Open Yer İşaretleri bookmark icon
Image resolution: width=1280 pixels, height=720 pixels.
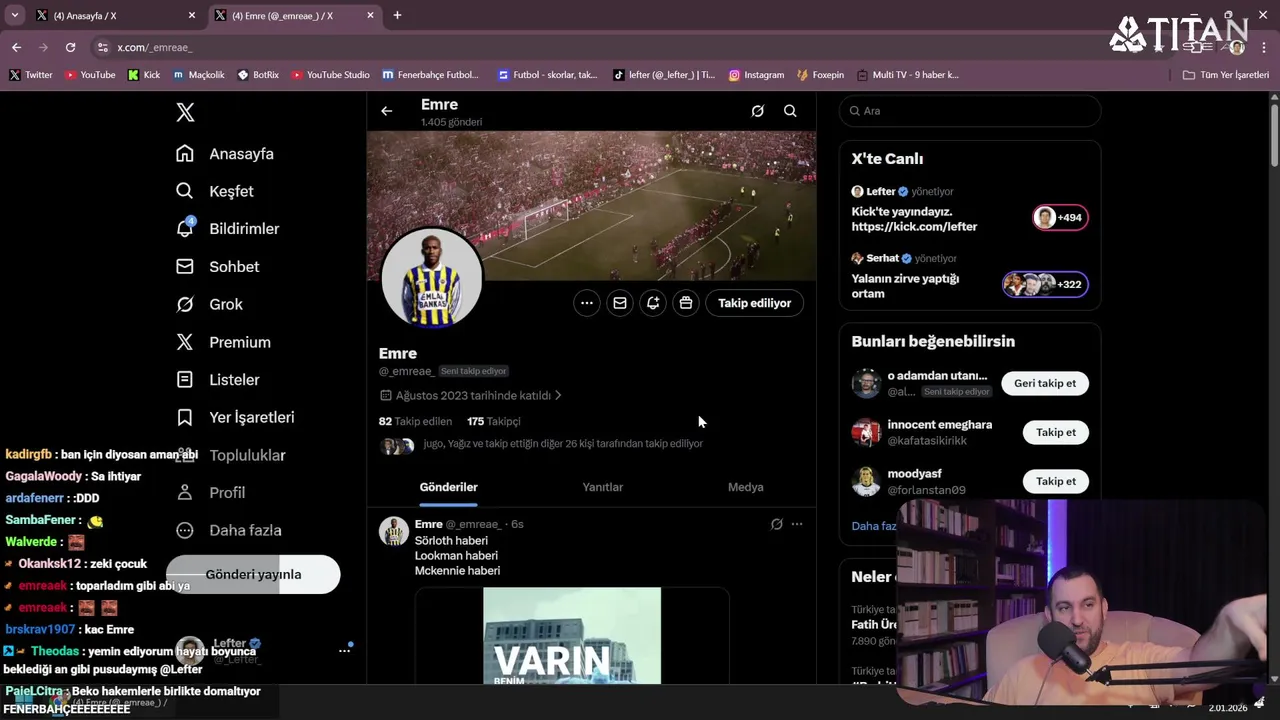click(185, 417)
